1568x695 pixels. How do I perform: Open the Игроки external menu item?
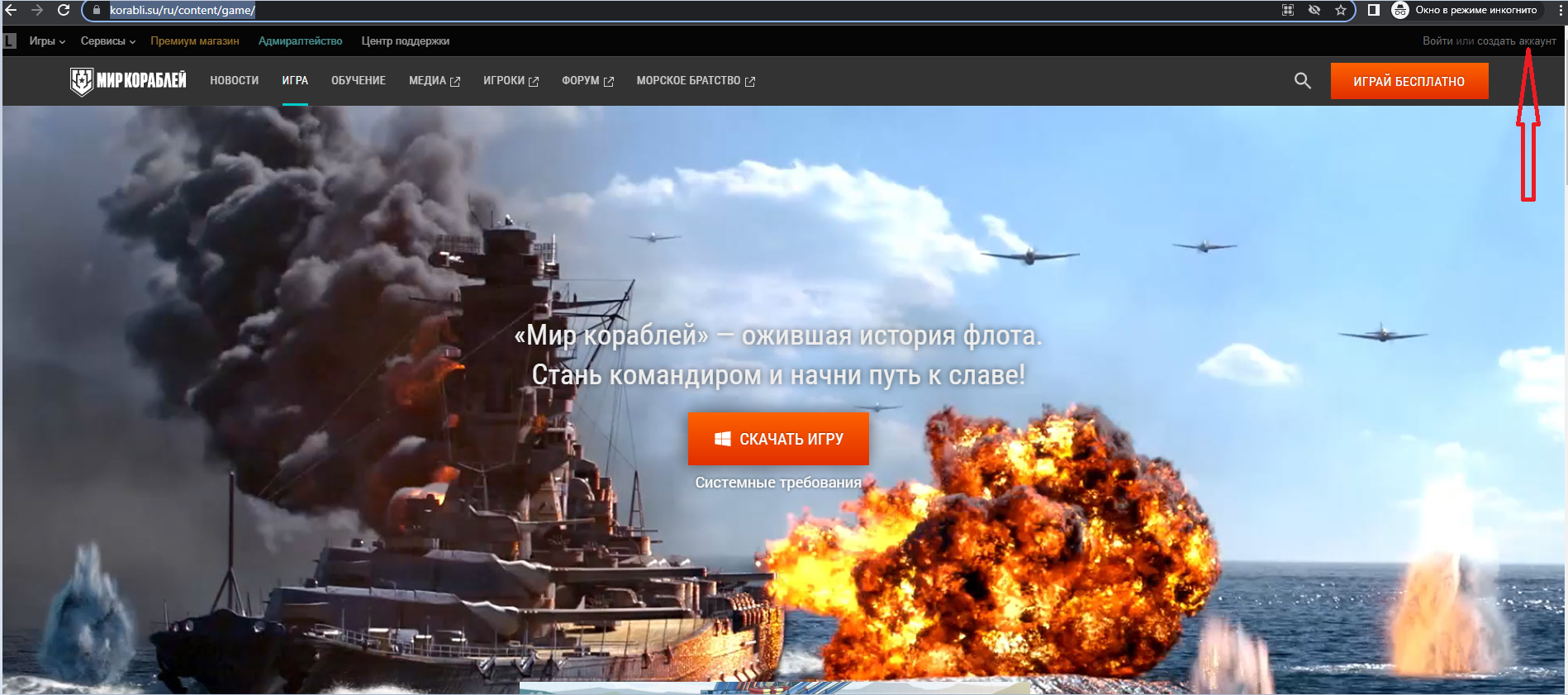511,81
